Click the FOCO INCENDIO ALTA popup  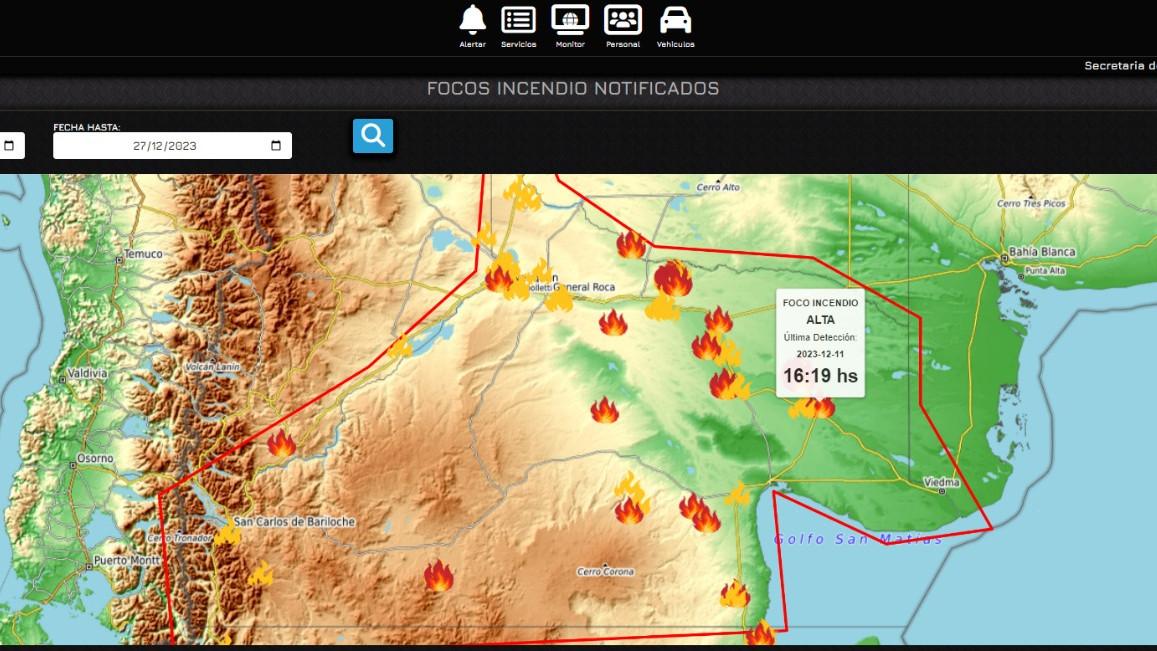tap(819, 342)
